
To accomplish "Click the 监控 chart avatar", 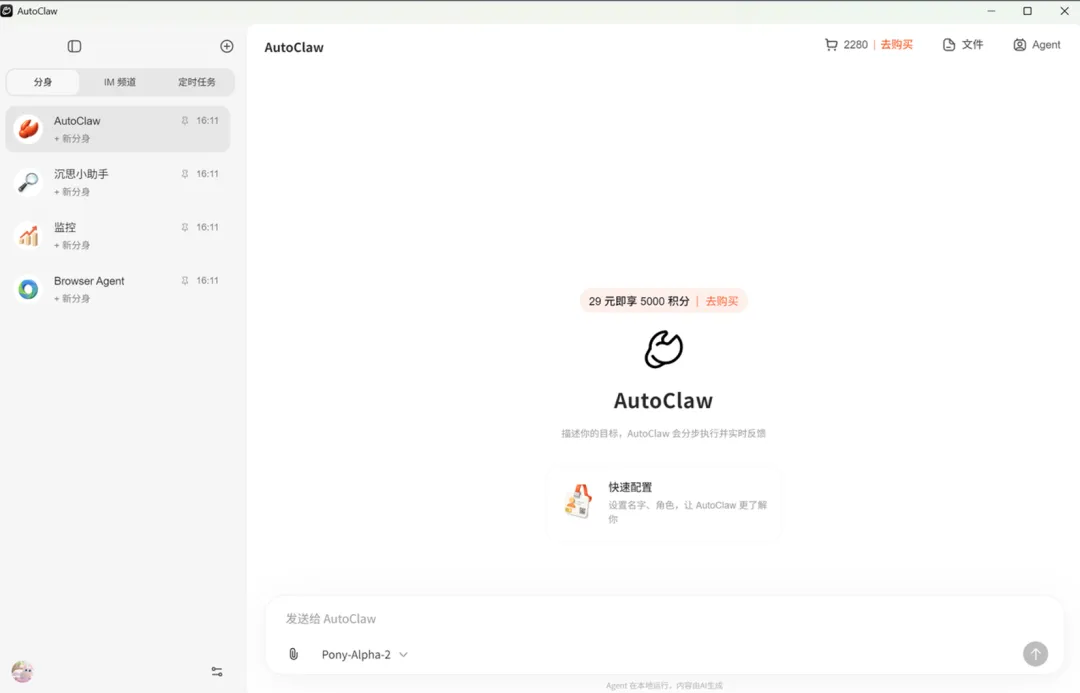I will (28, 236).
